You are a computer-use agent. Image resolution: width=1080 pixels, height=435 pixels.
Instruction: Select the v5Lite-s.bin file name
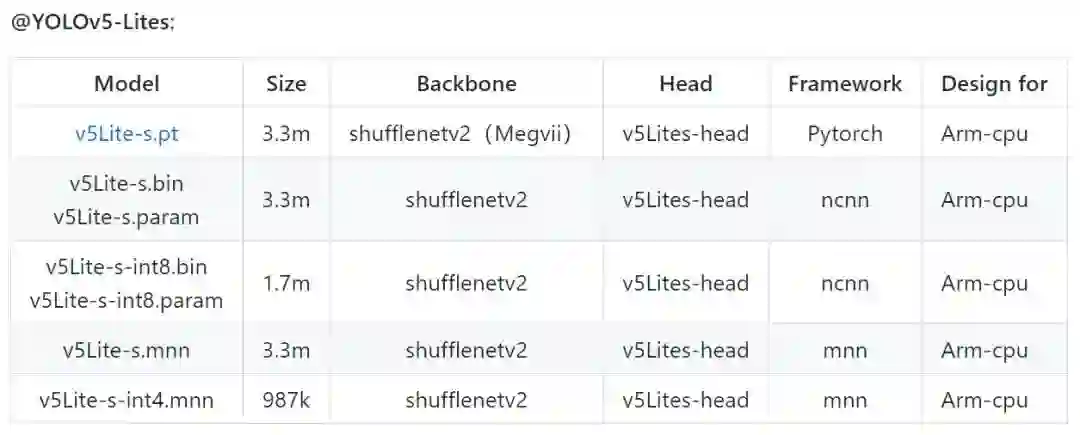tap(127, 184)
